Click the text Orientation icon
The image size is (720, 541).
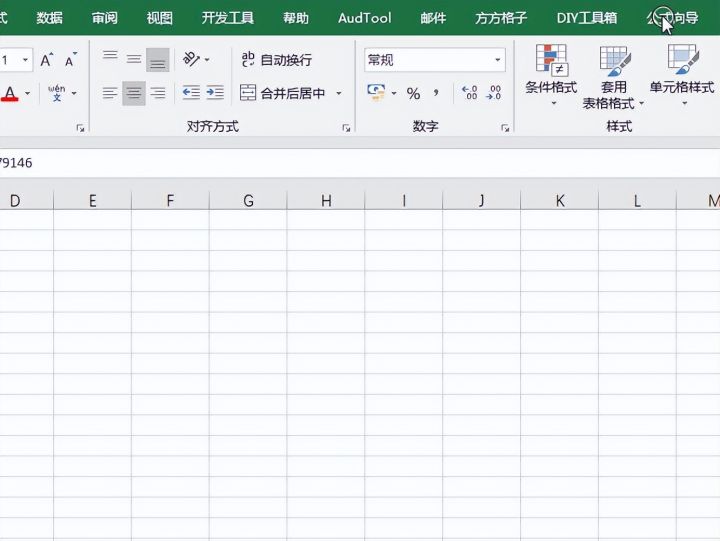click(191, 59)
